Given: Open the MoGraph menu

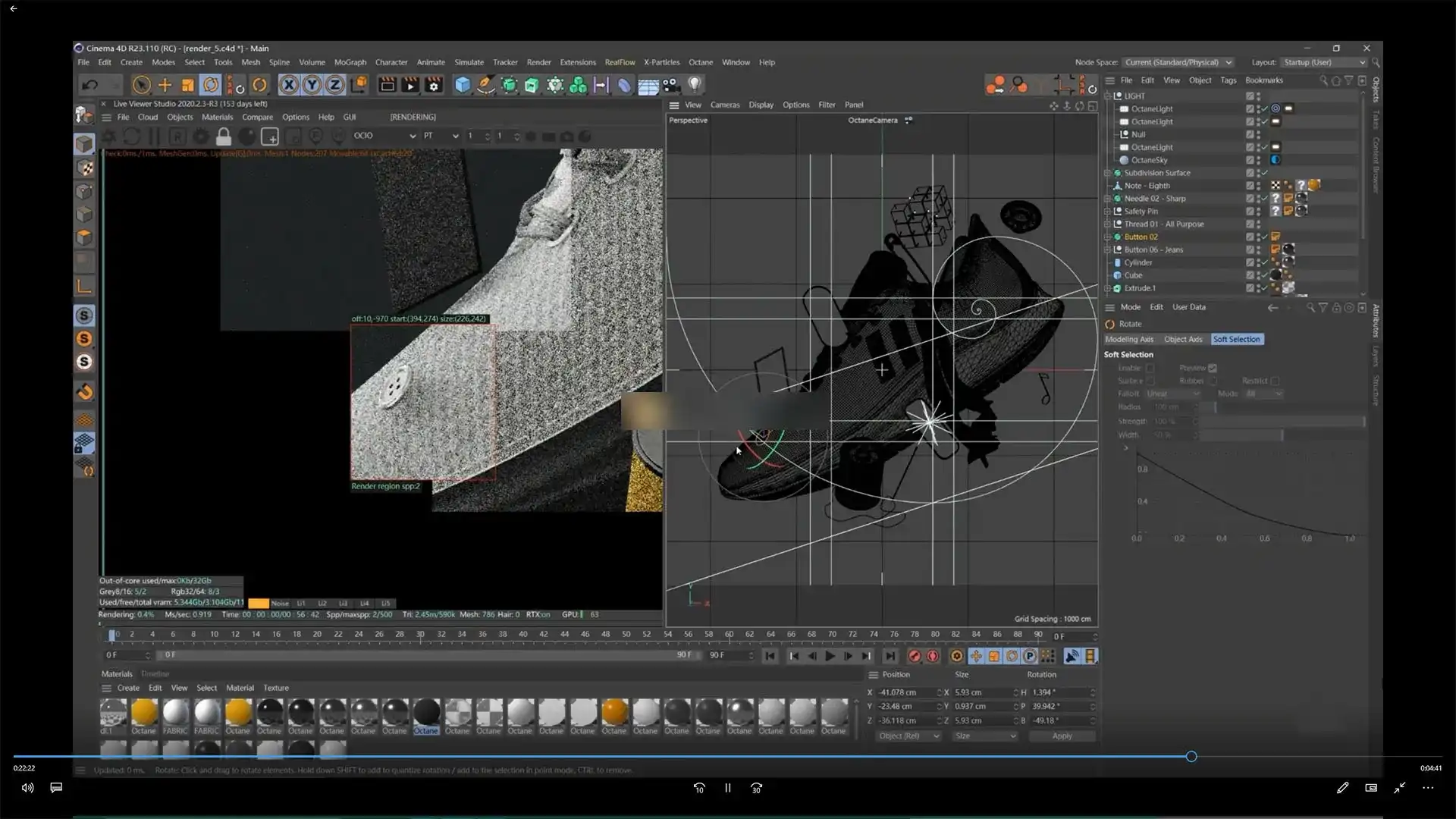Looking at the screenshot, I should pos(350,62).
